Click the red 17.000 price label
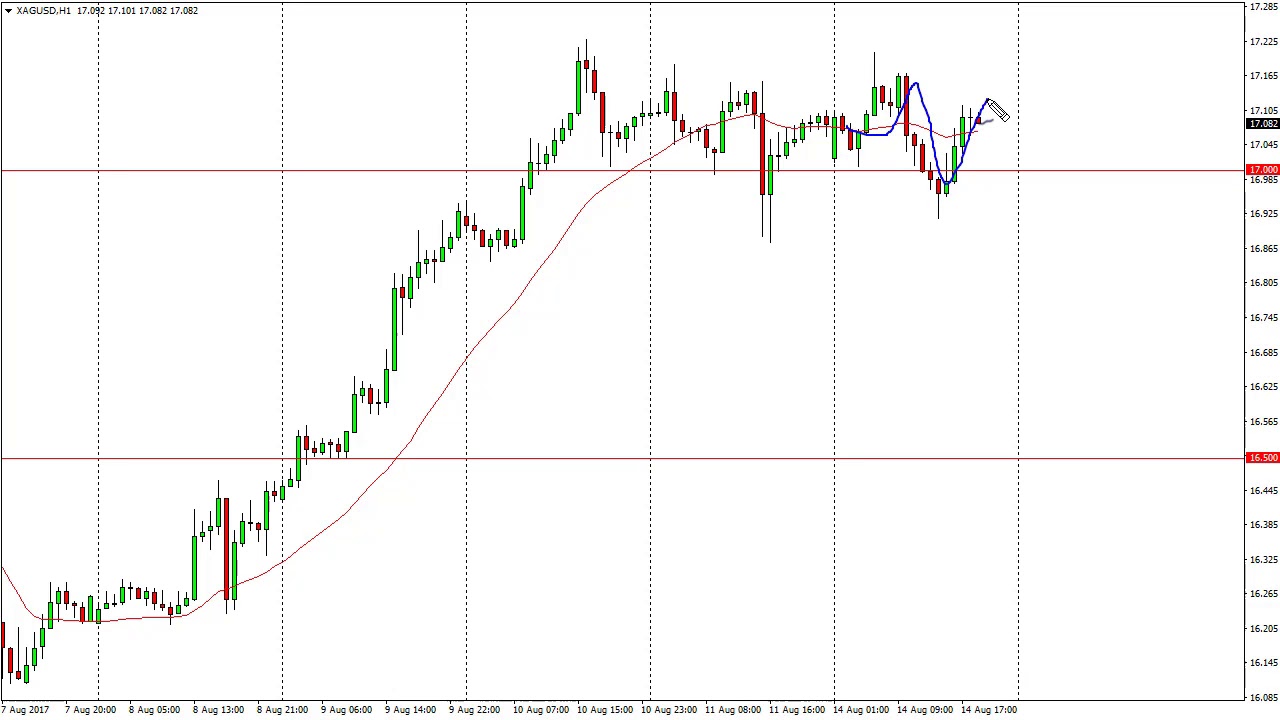Viewport: 1280px width, 720px height. coord(1263,171)
